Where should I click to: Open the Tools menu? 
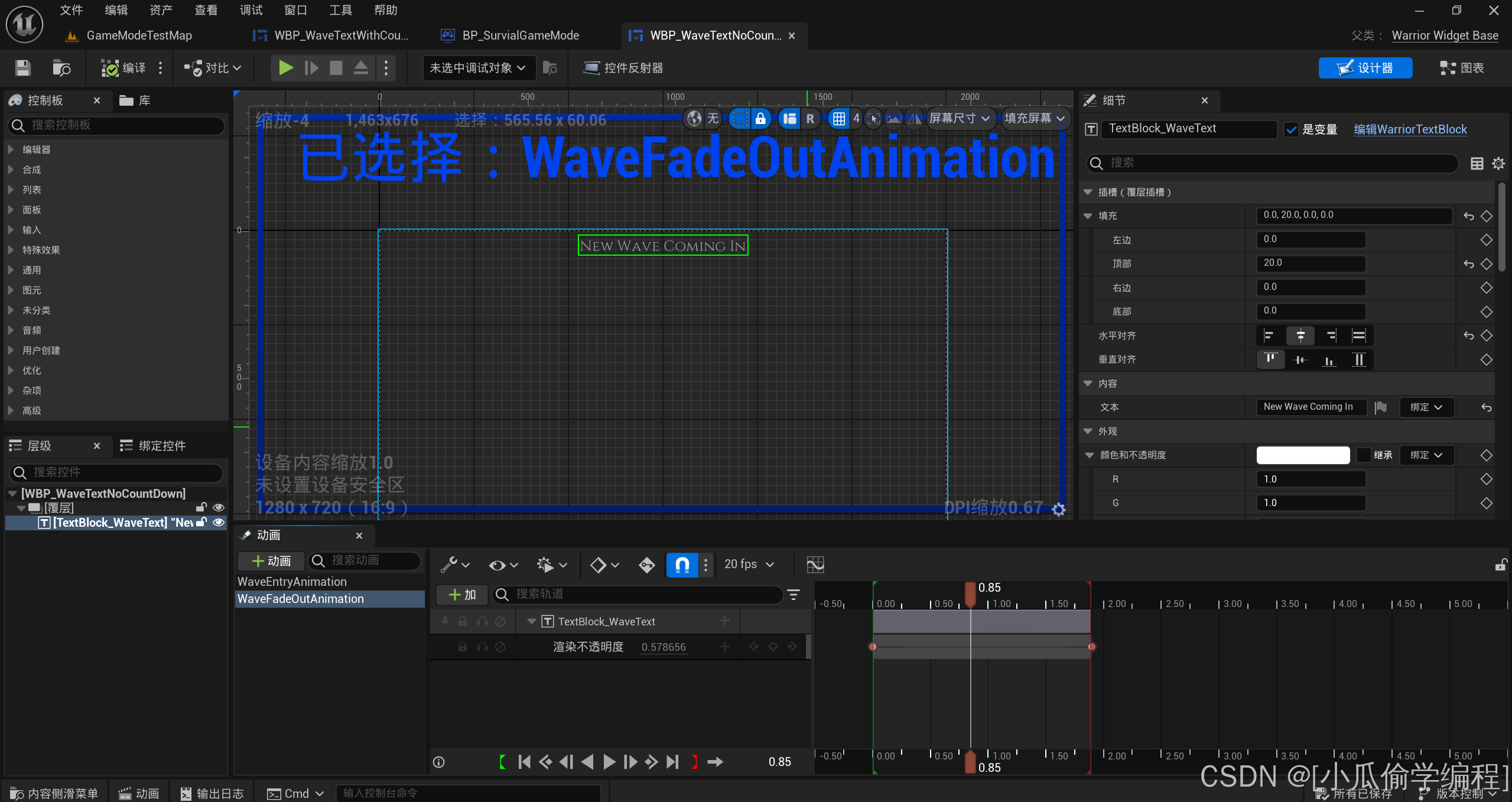340,10
